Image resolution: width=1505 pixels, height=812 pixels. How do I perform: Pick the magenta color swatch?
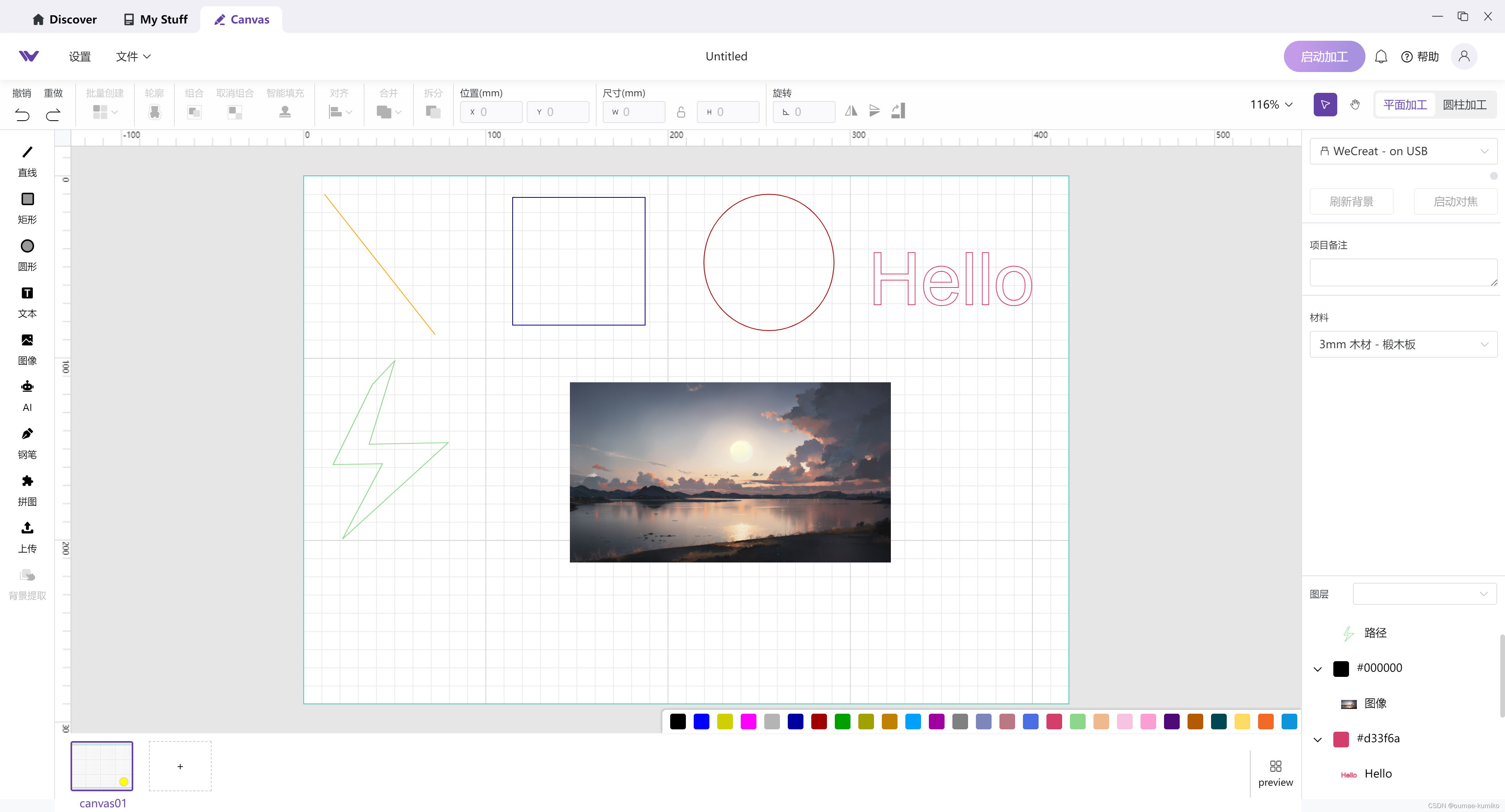748,722
